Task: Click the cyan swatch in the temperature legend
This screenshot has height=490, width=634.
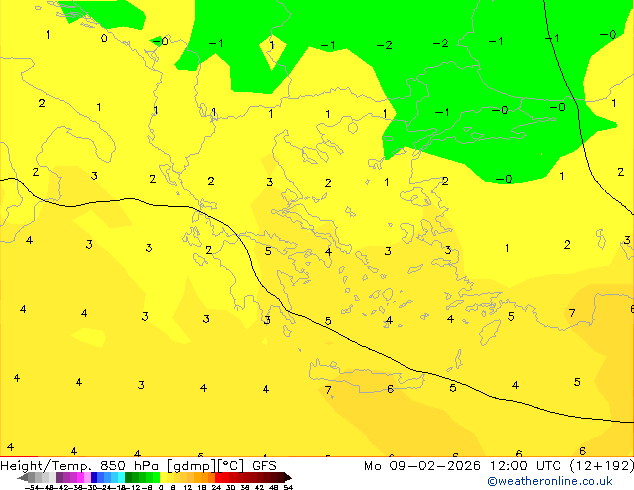Action: pos(122,477)
